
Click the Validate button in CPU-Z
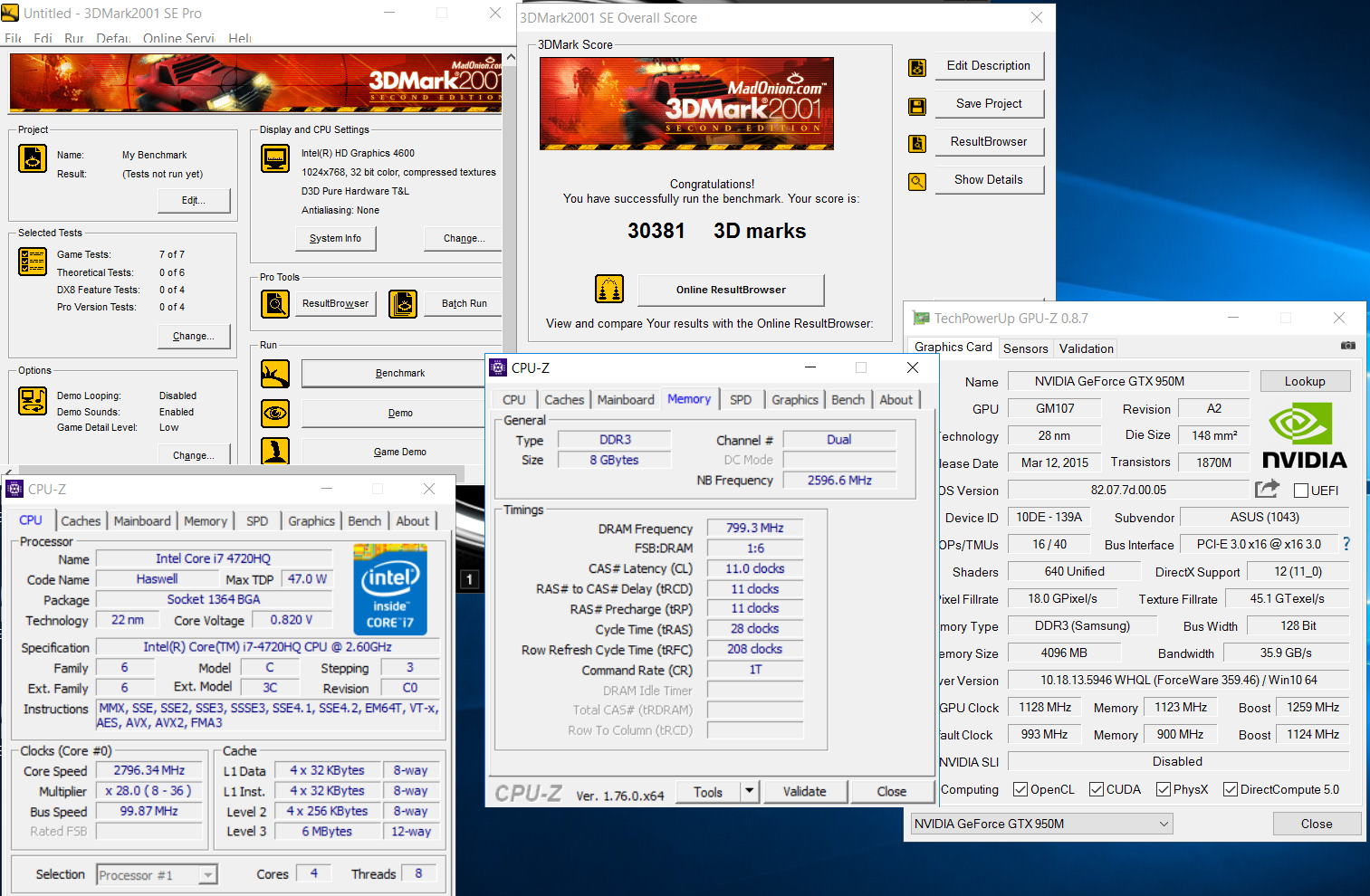coord(805,791)
